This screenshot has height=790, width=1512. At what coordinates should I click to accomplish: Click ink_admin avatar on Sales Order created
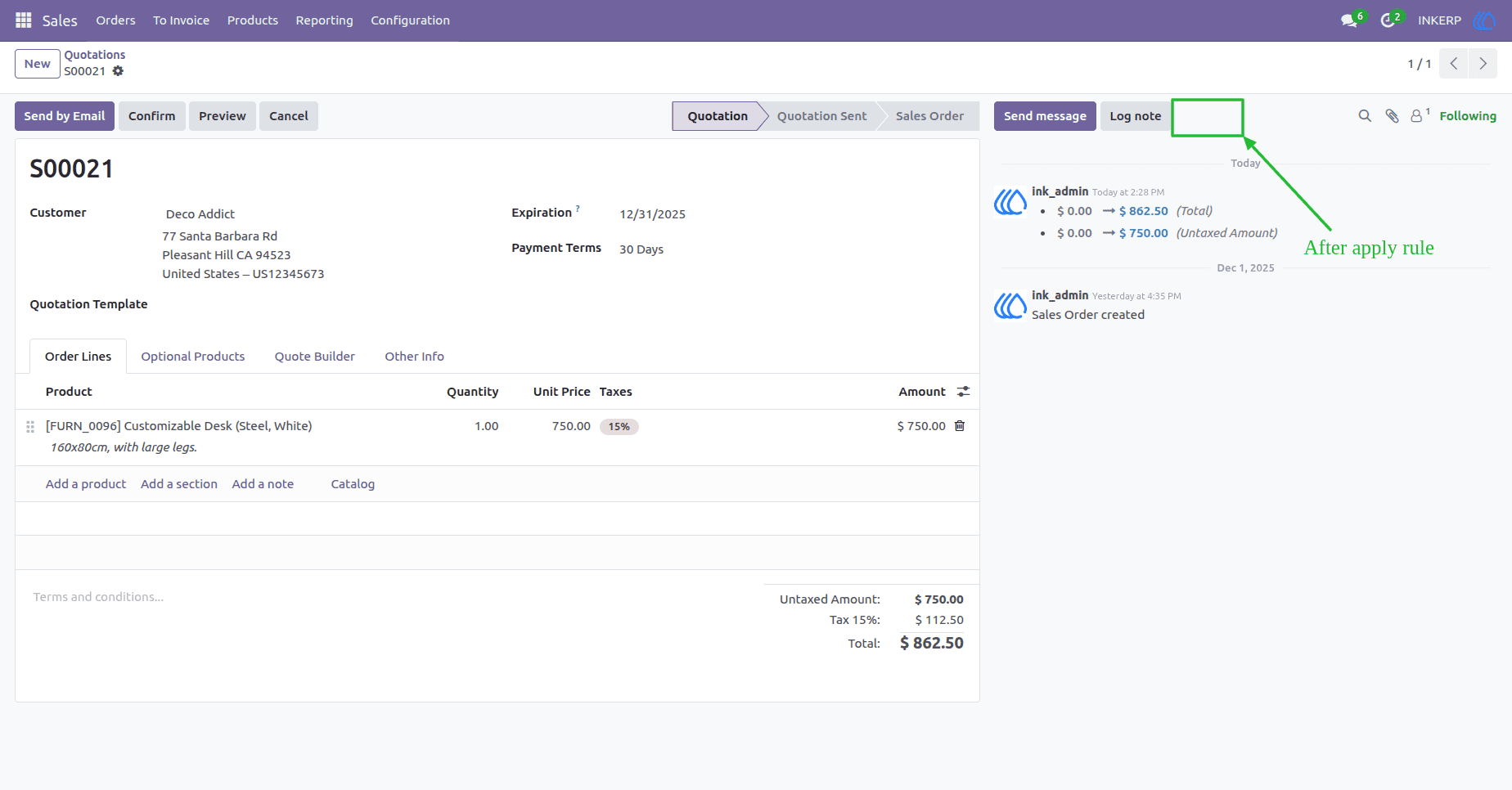[x=1010, y=305]
